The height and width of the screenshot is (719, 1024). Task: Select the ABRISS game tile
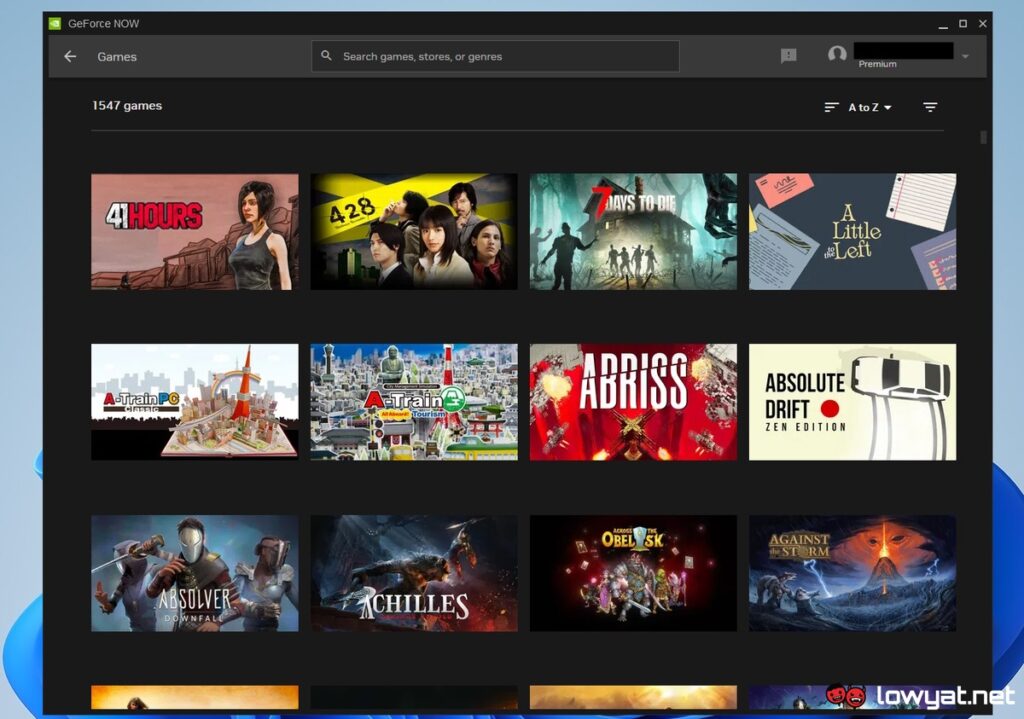[633, 402]
